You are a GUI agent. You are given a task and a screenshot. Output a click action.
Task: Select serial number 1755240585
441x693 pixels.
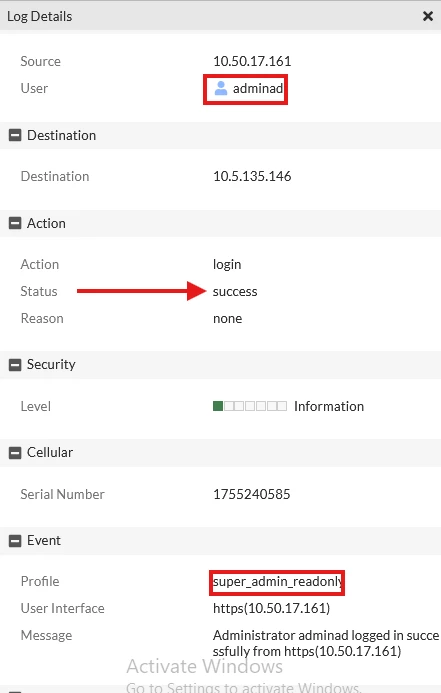251,494
